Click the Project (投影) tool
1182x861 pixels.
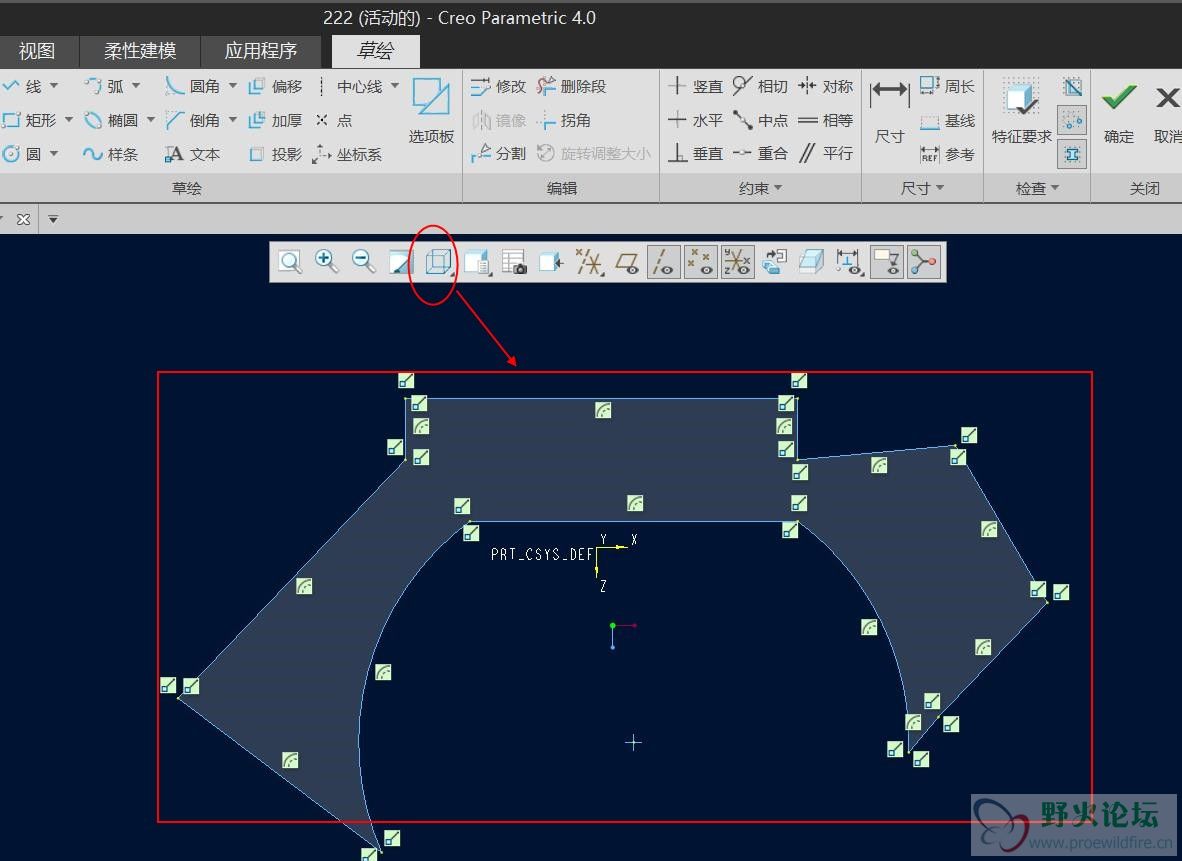coord(276,154)
